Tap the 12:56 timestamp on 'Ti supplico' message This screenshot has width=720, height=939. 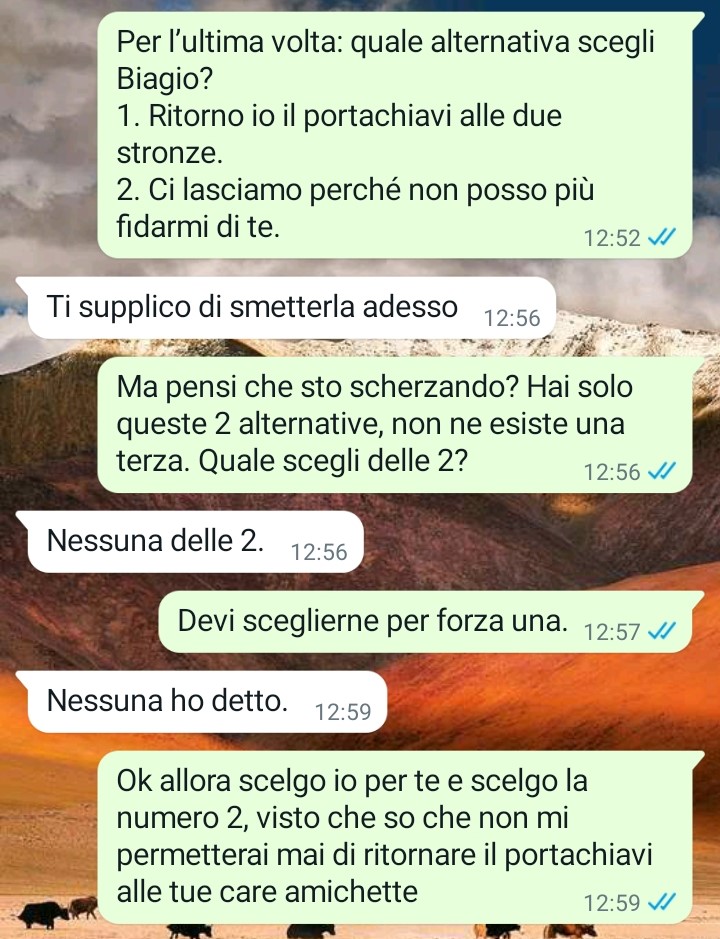pos(512,318)
